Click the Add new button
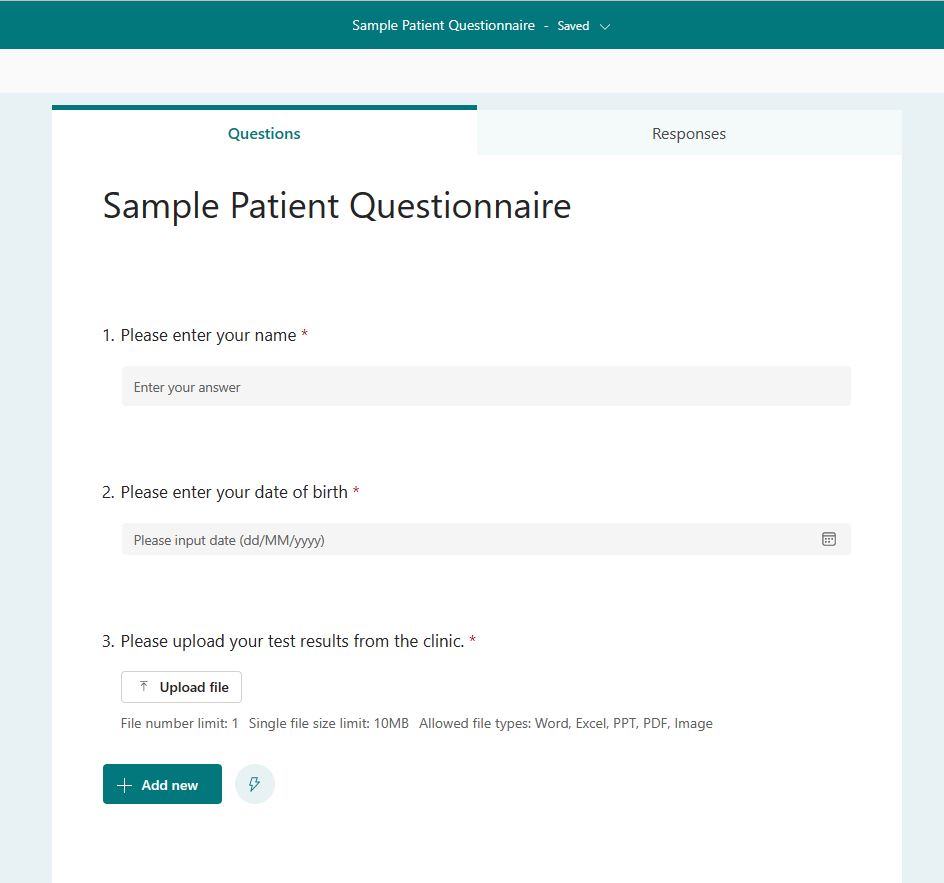The height and width of the screenshot is (883, 944). (x=162, y=784)
